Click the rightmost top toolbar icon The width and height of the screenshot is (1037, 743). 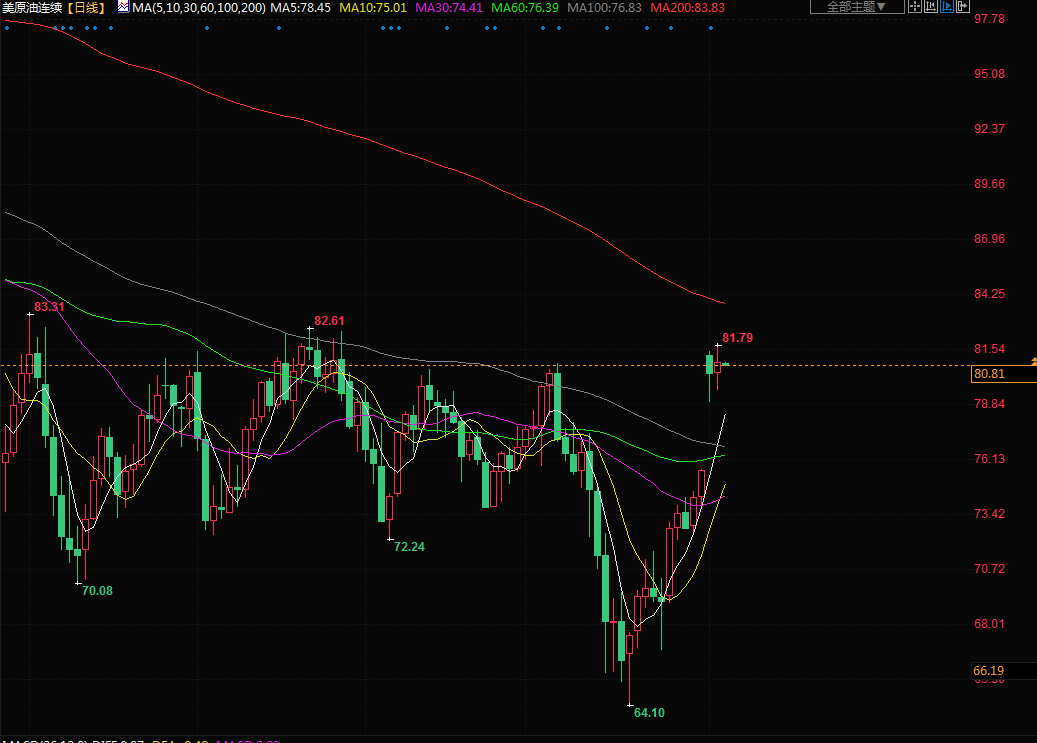click(963, 7)
